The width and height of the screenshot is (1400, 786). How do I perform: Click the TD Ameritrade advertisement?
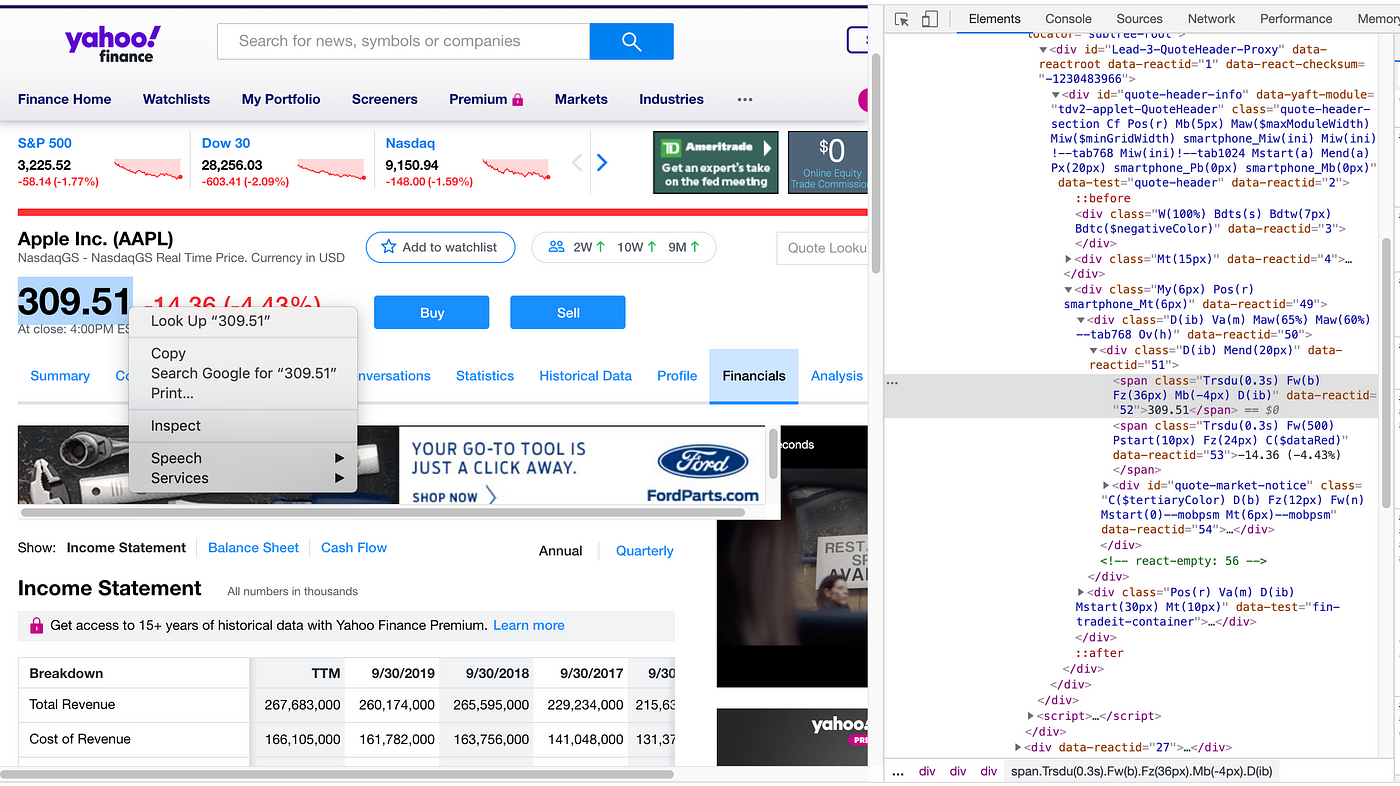pyautogui.click(x=716, y=162)
